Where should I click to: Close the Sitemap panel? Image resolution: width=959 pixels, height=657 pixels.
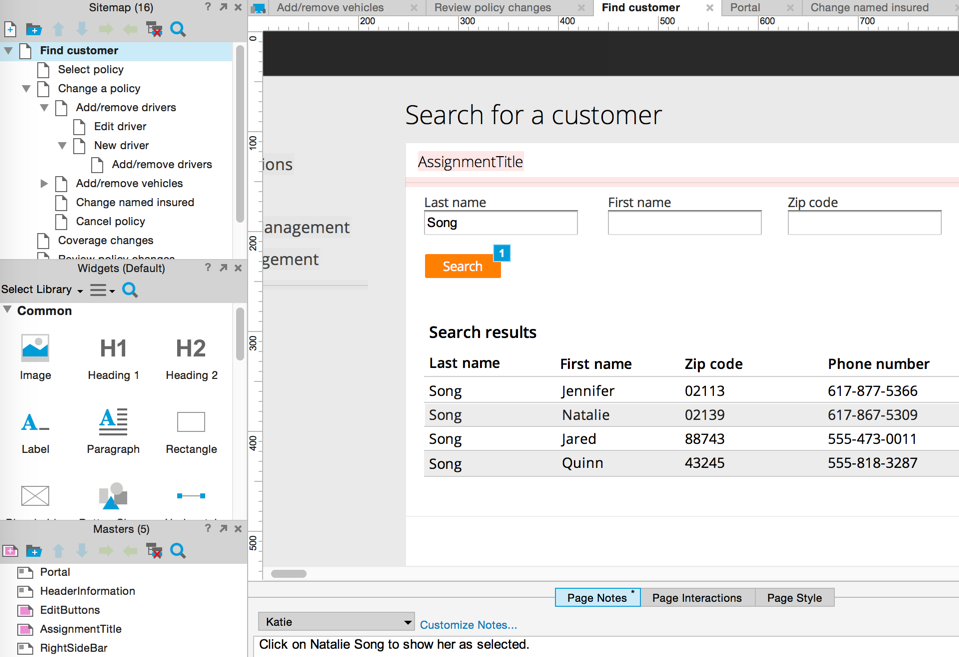[x=238, y=7]
